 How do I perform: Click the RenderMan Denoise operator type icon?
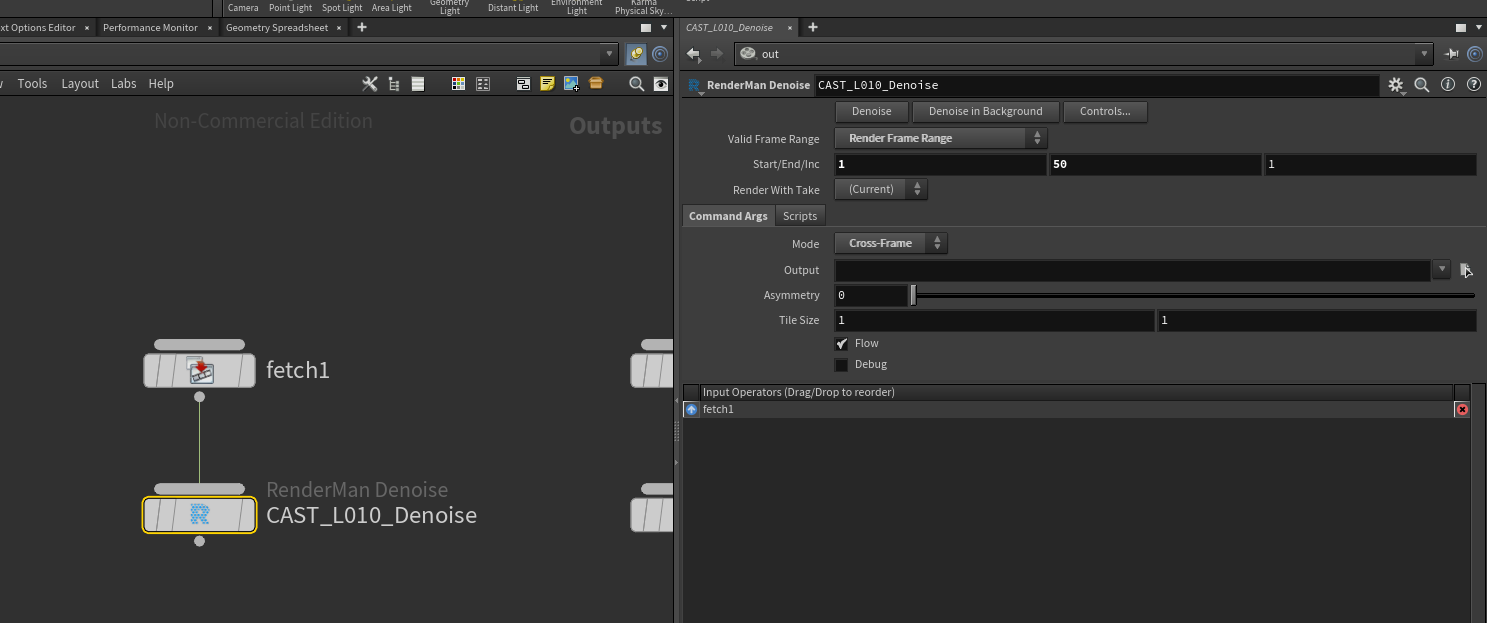click(x=696, y=86)
